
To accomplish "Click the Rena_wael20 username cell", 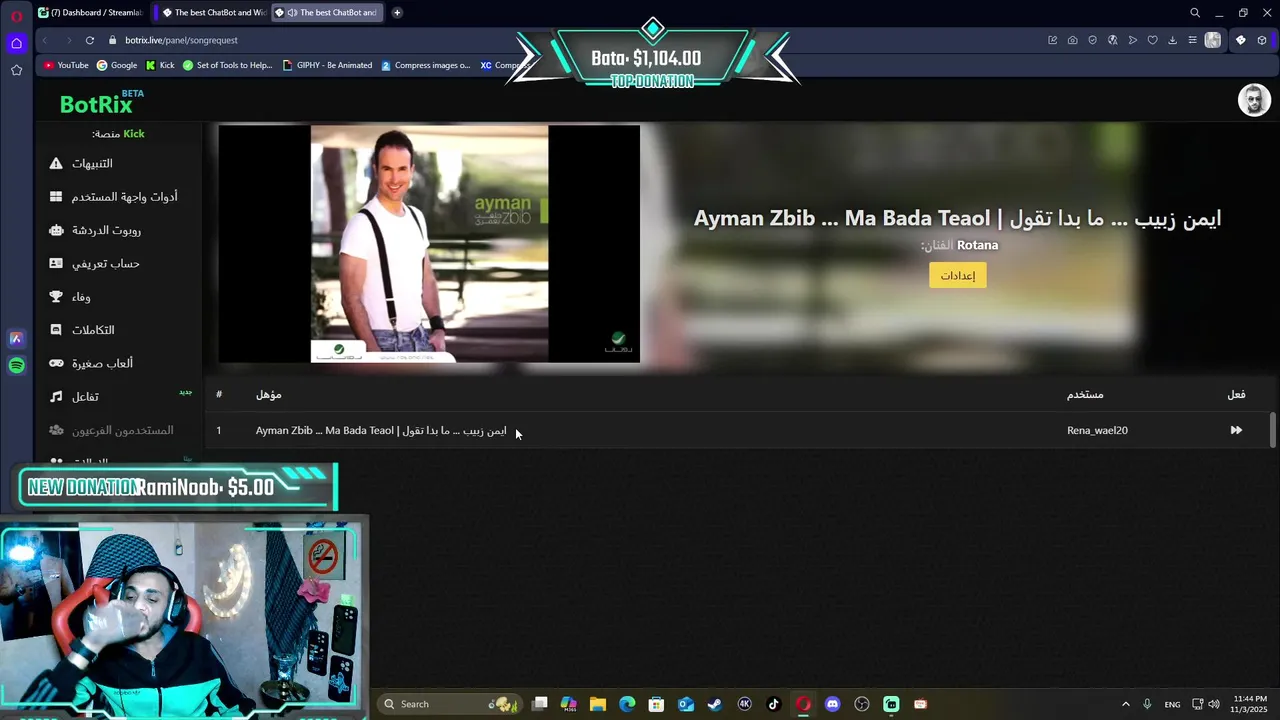I will tap(1097, 430).
